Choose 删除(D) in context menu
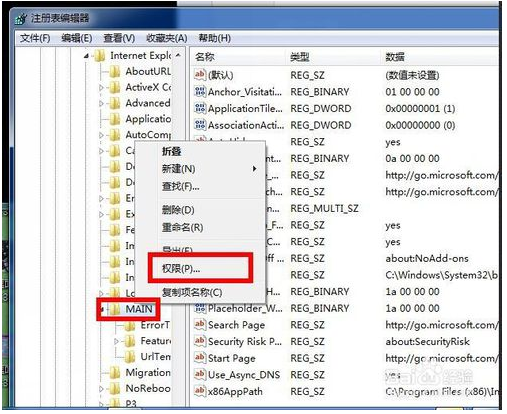The height and width of the screenshot is (414, 507). pos(178,210)
